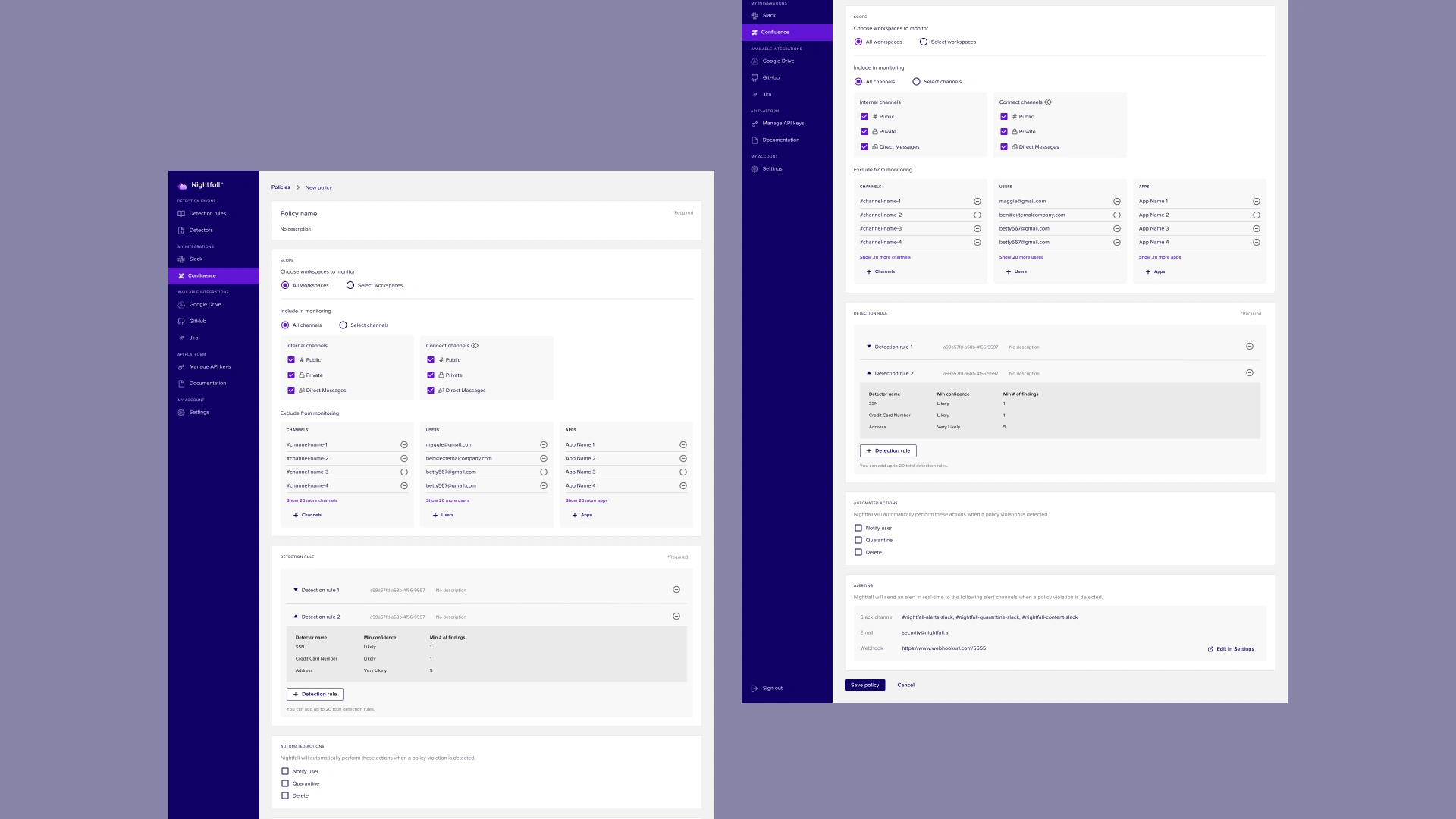Choose Select workspaces radio in the left panel
This screenshot has width=1456, height=819.
(350, 286)
